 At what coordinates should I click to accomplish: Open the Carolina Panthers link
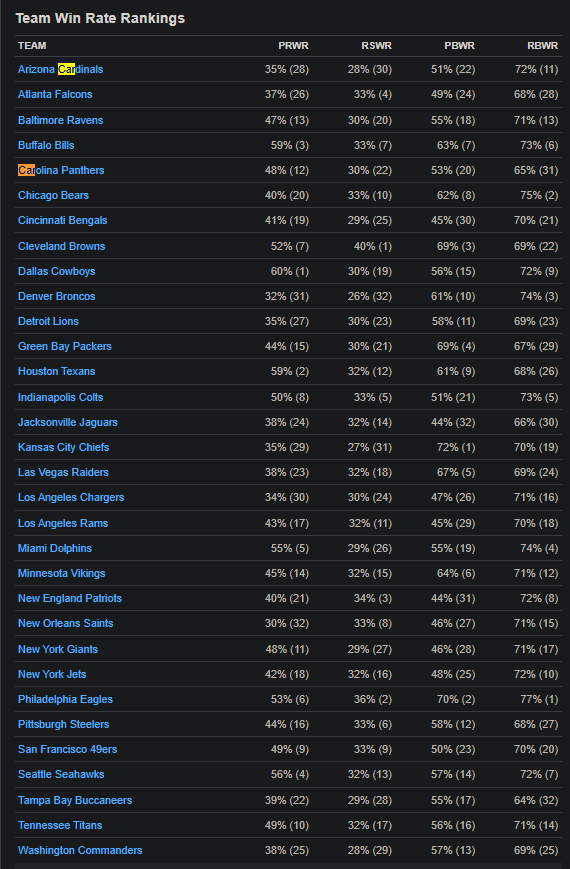point(61,170)
